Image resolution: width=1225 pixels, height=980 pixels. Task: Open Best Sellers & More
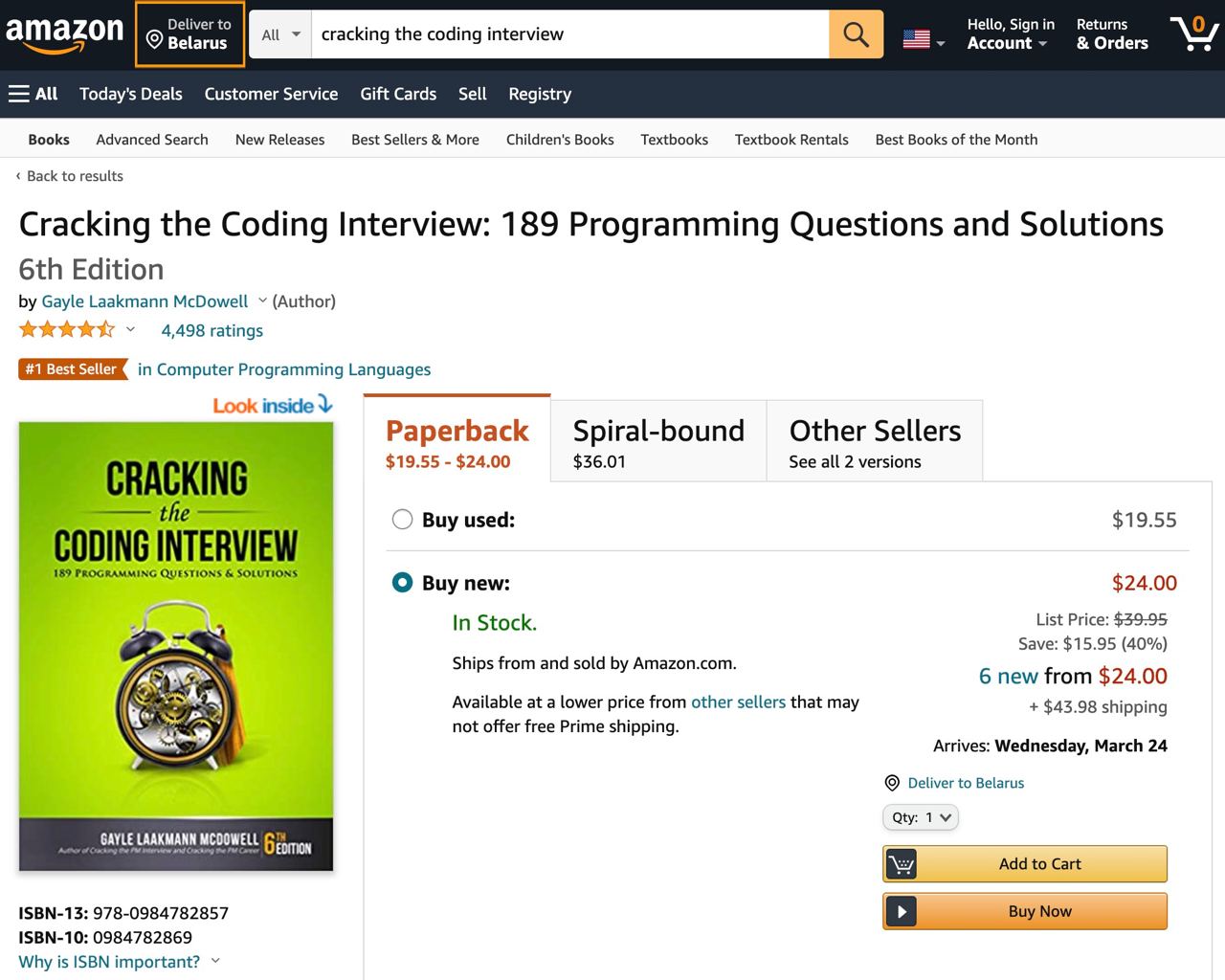point(415,140)
